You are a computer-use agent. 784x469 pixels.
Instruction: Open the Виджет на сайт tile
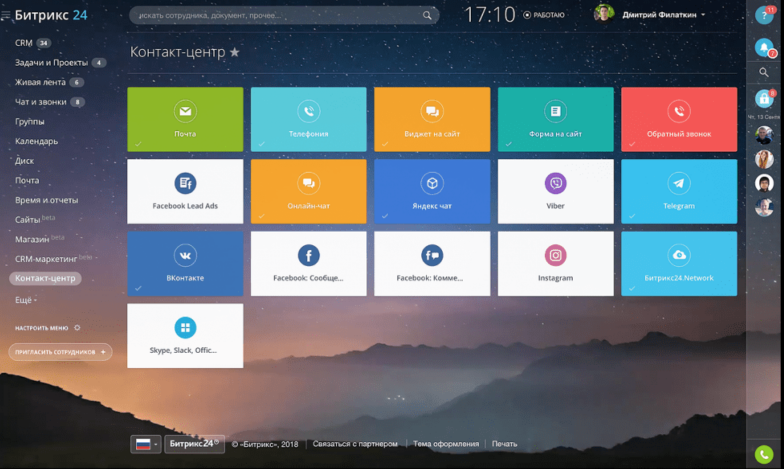click(432, 120)
